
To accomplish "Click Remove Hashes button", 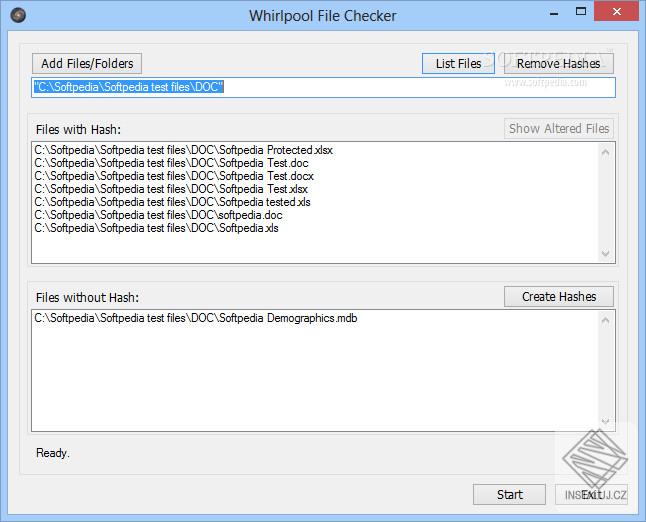I will 559,63.
